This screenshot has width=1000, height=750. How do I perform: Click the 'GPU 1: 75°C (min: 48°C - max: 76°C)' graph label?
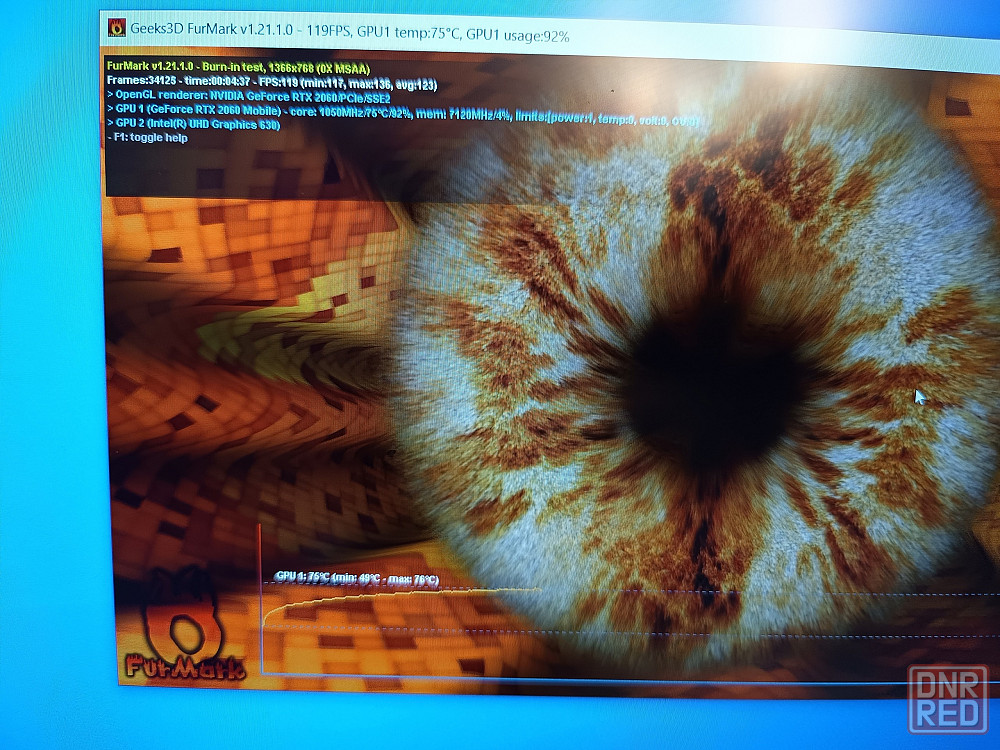click(x=356, y=577)
